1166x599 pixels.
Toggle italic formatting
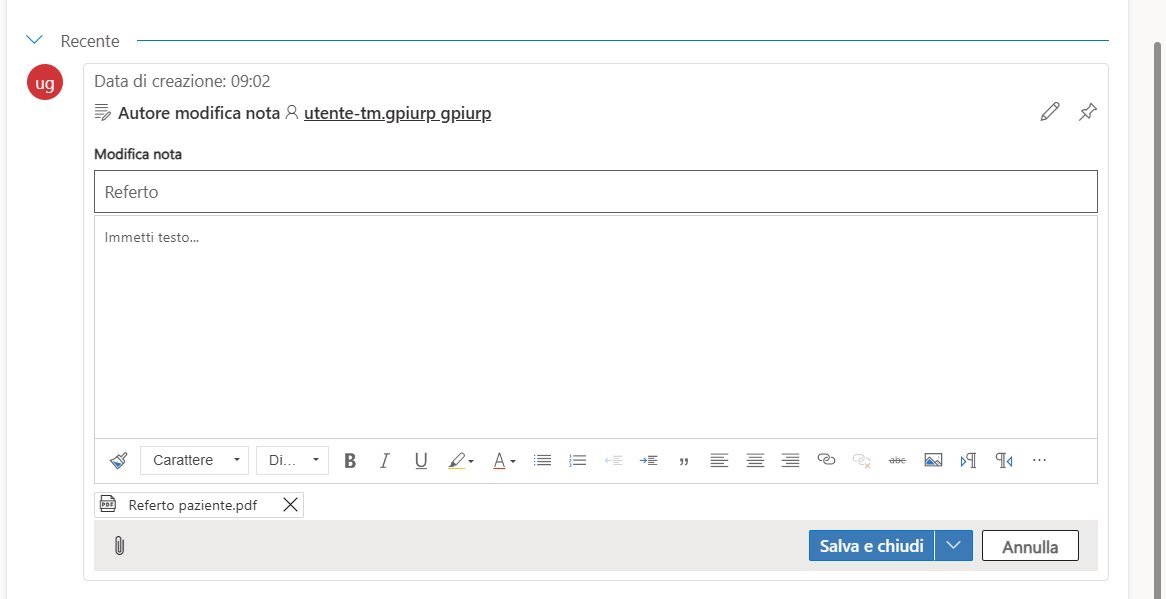click(385, 460)
